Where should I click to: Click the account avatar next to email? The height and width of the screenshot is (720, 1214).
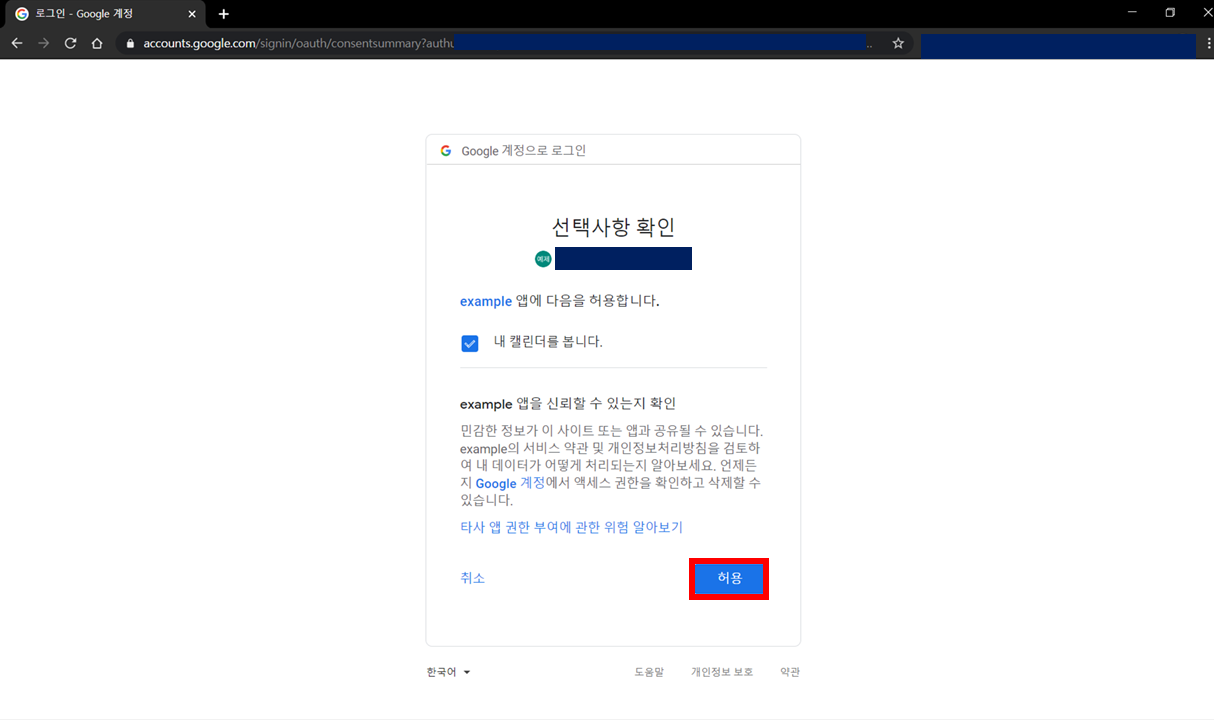(543, 259)
